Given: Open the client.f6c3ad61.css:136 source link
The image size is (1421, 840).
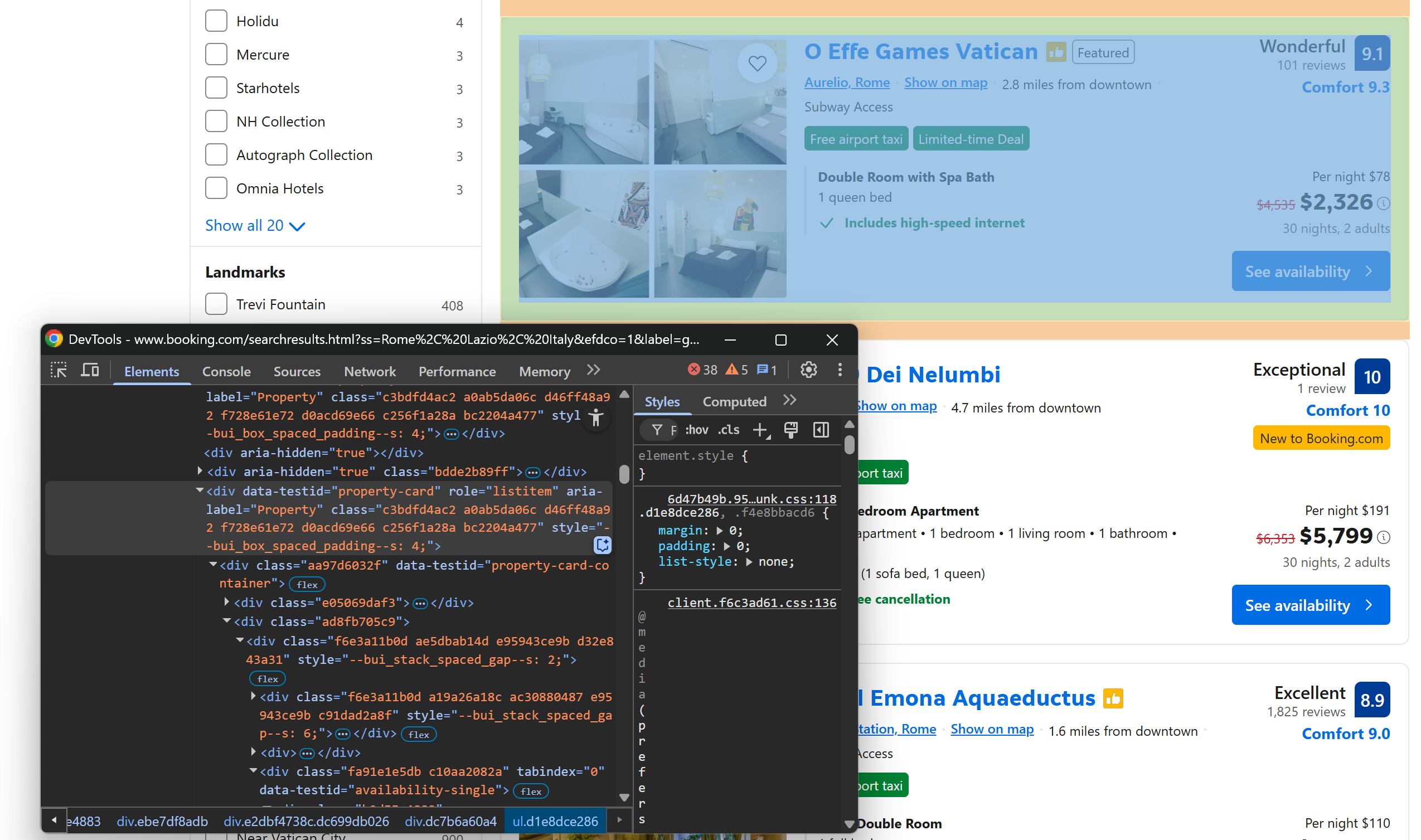Looking at the screenshot, I should point(751,603).
